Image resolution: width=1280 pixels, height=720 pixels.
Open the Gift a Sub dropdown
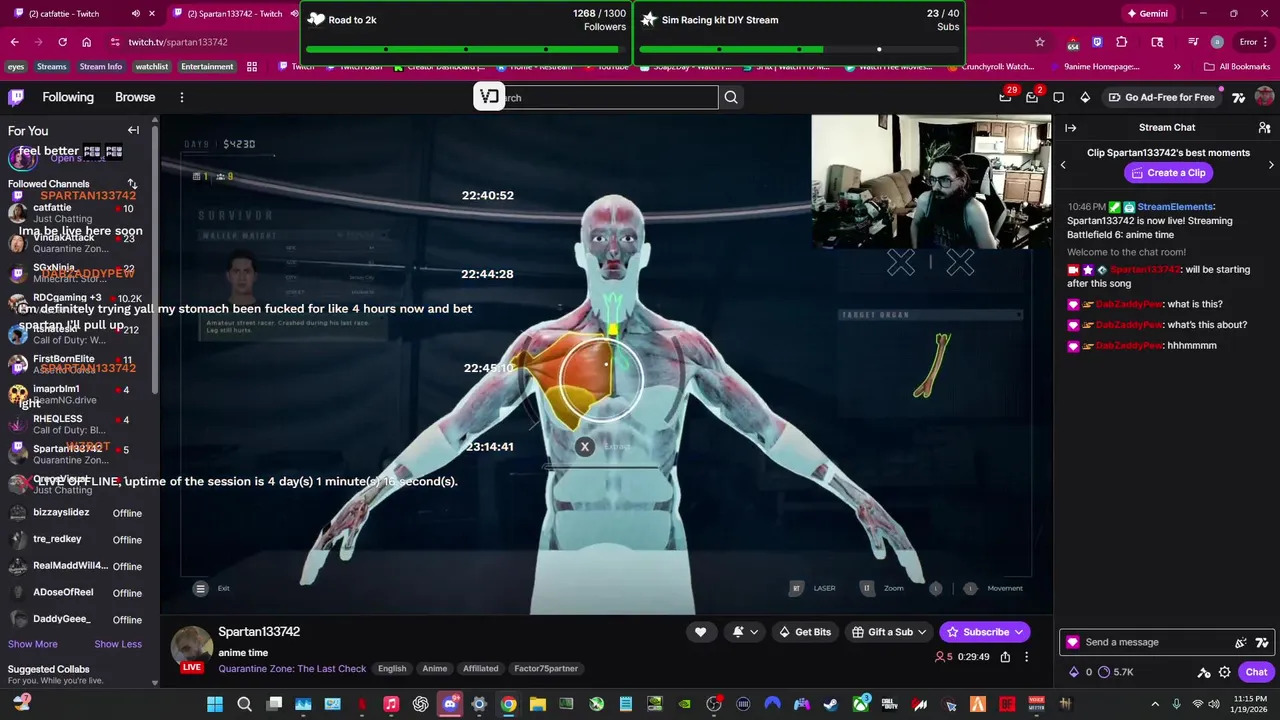pos(890,632)
